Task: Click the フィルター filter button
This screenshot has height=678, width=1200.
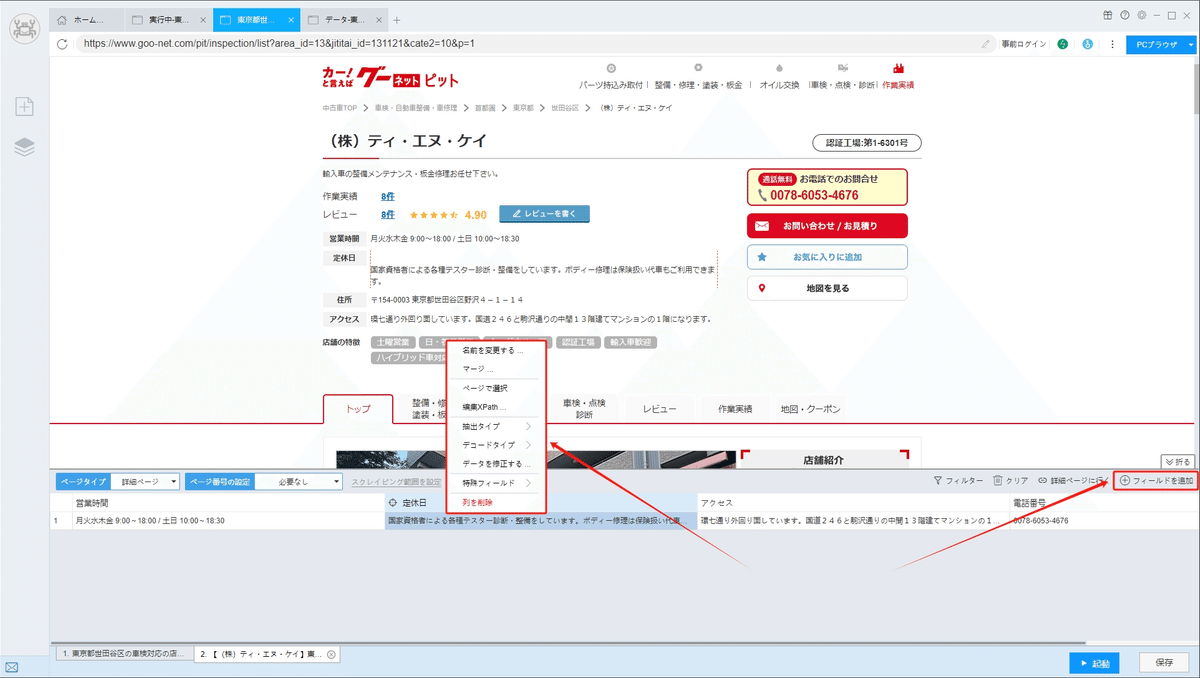Action: click(958, 481)
